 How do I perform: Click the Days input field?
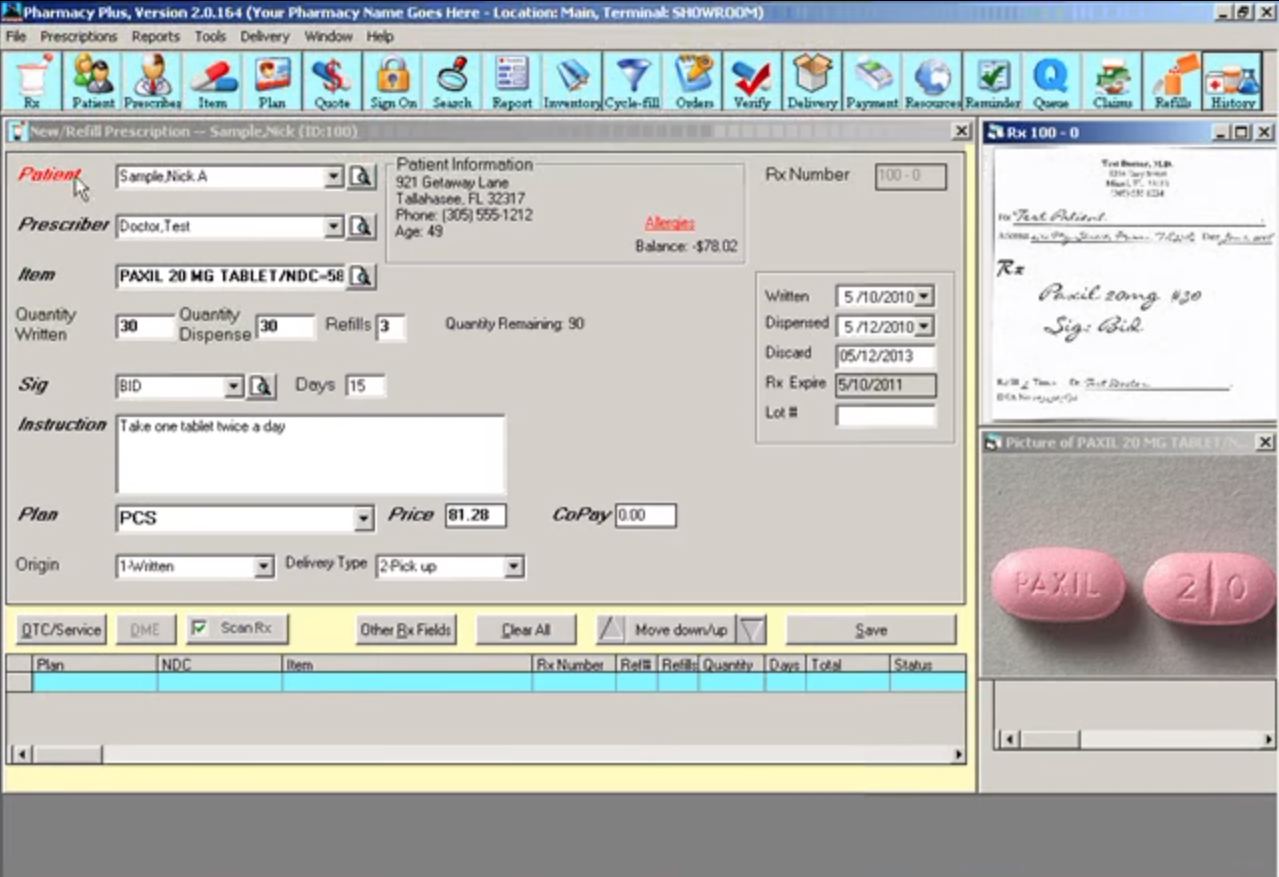(x=365, y=386)
